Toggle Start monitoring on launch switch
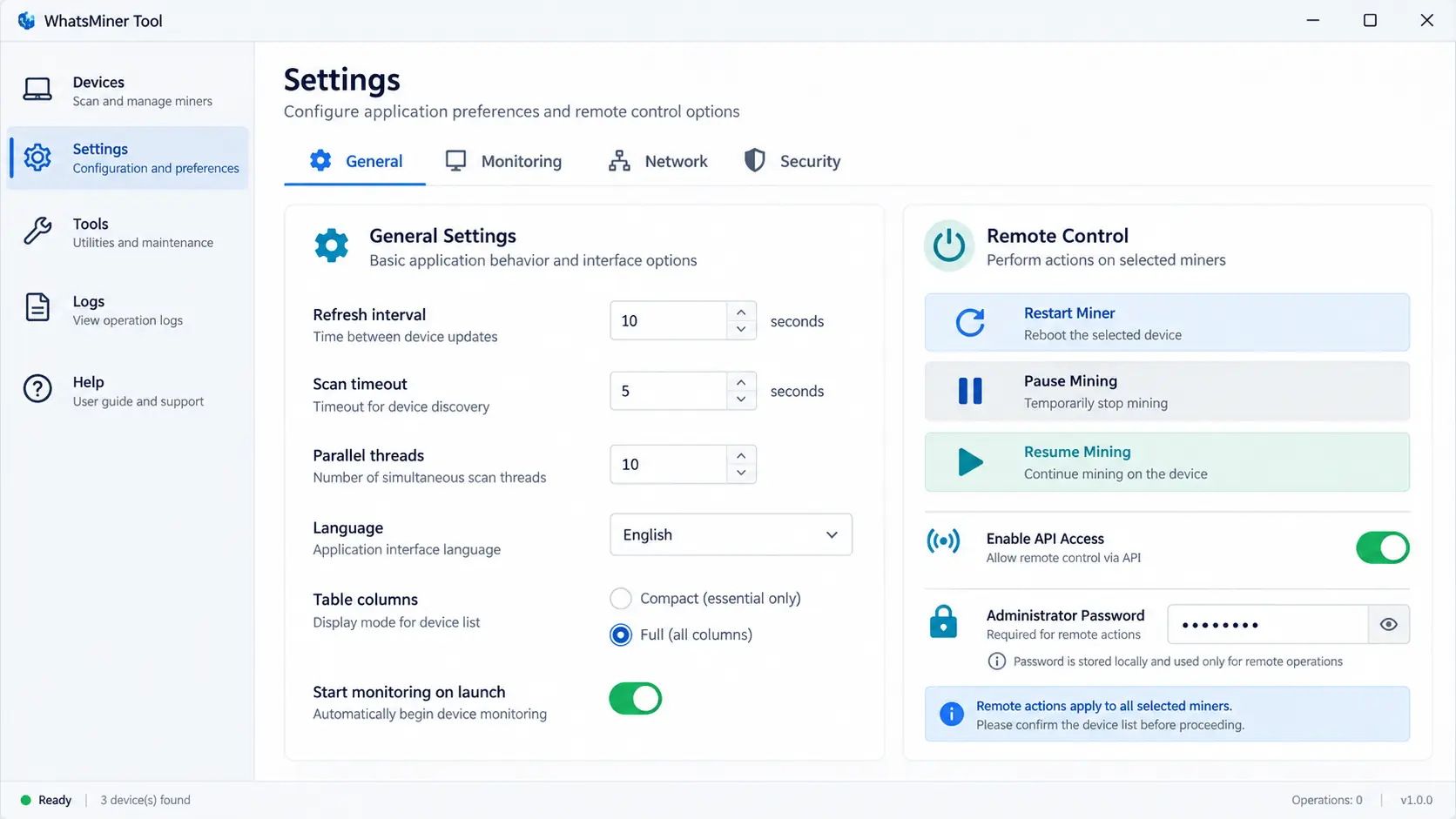The width and height of the screenshot is (1456, 819). 636,699
